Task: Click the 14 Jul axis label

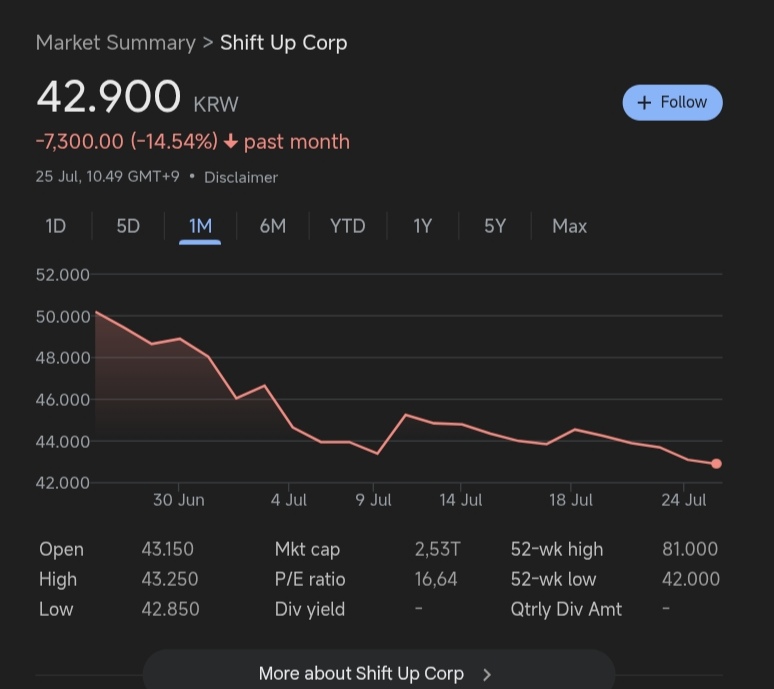Action: tap(461, 500)
